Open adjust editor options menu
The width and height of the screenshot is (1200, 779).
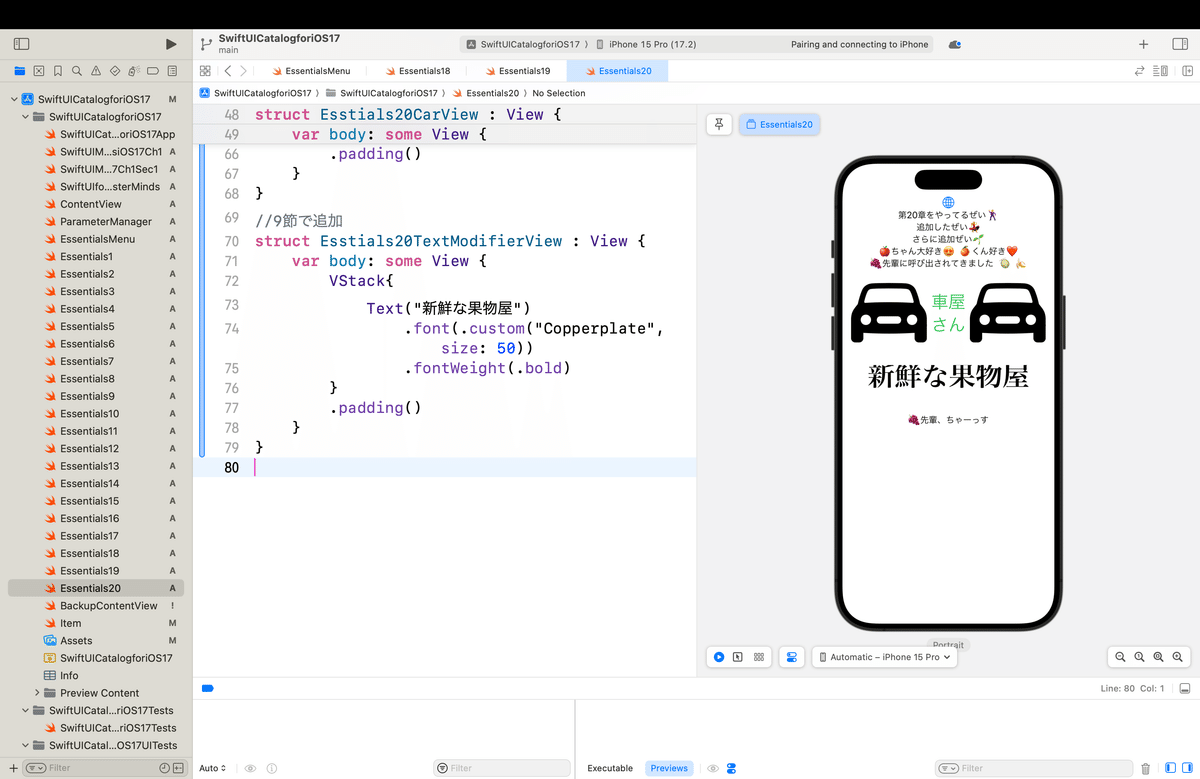click(1161, 71)
